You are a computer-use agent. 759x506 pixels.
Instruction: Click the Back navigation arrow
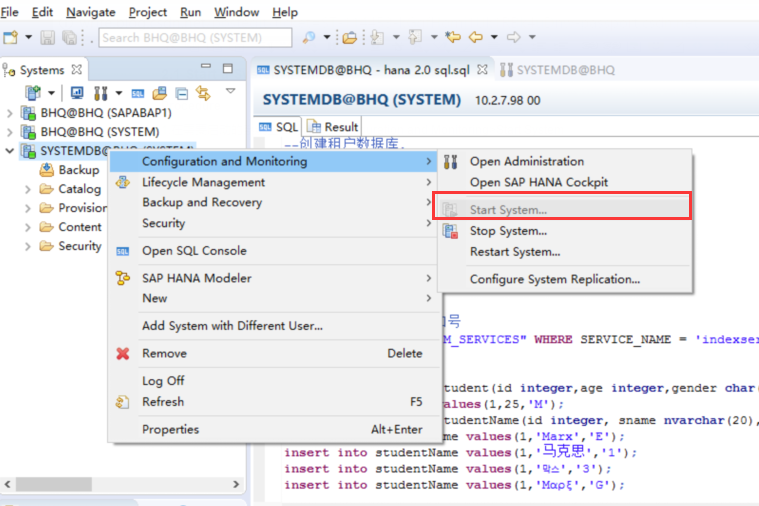click(x=476, y=37)
